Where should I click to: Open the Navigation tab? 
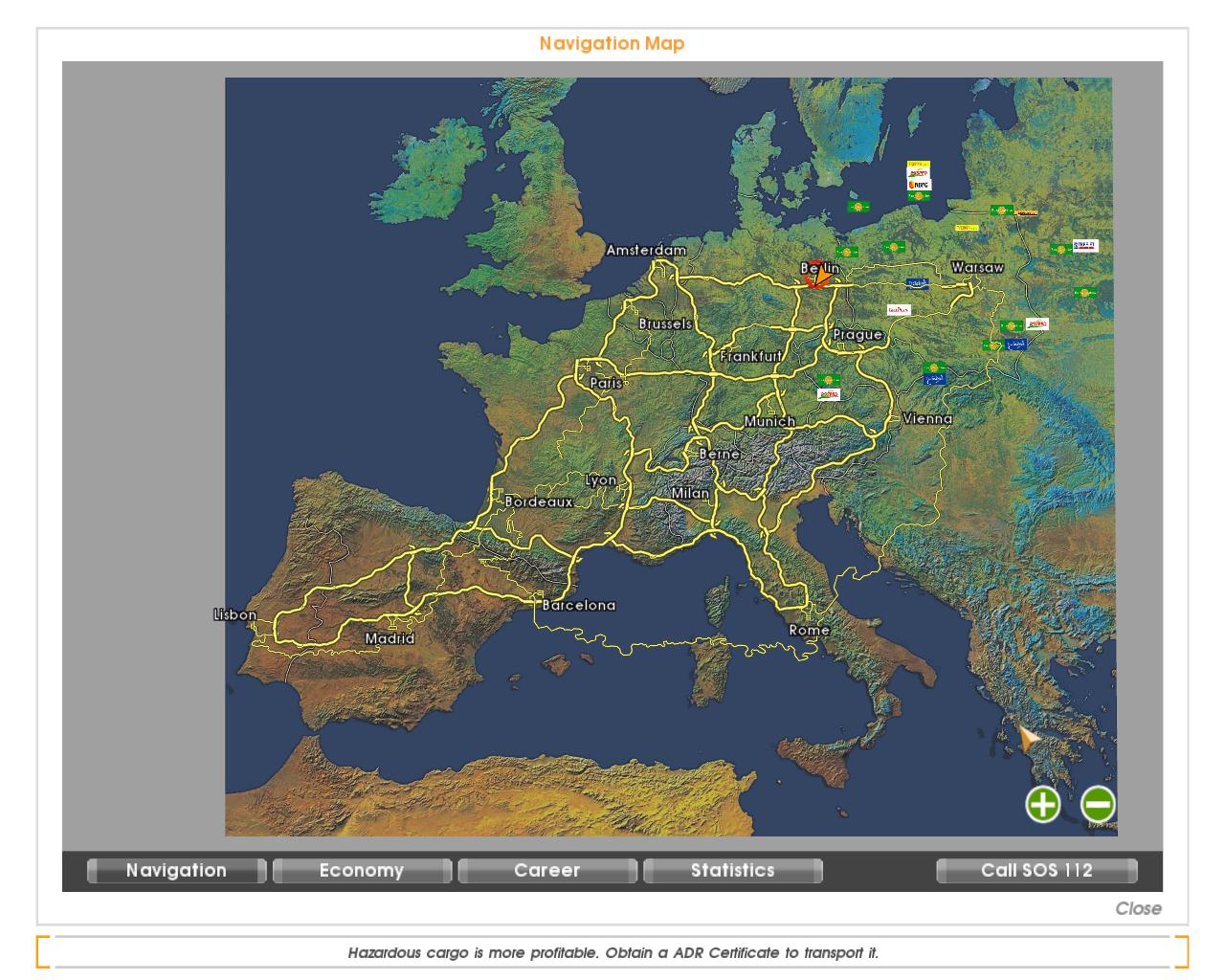pyautogui.click(x=176, y=871)
